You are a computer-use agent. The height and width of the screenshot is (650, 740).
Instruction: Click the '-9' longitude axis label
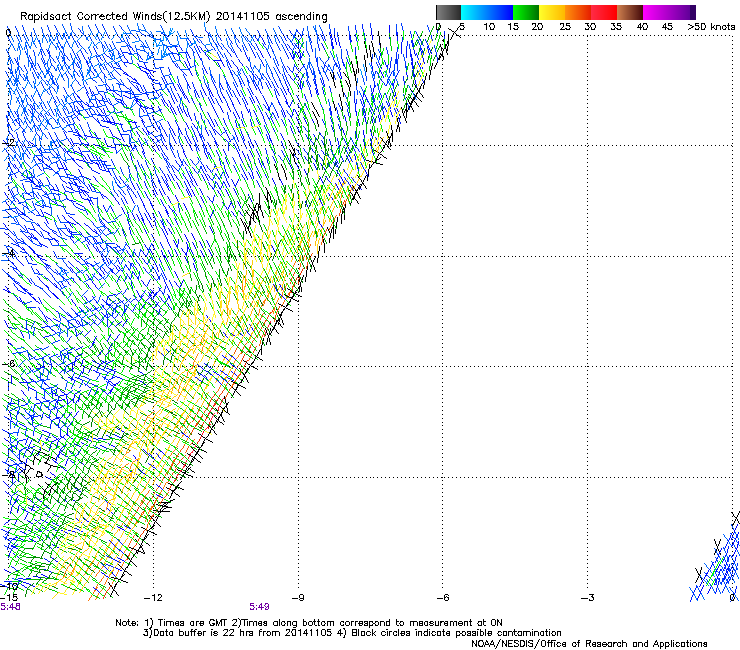298,598
